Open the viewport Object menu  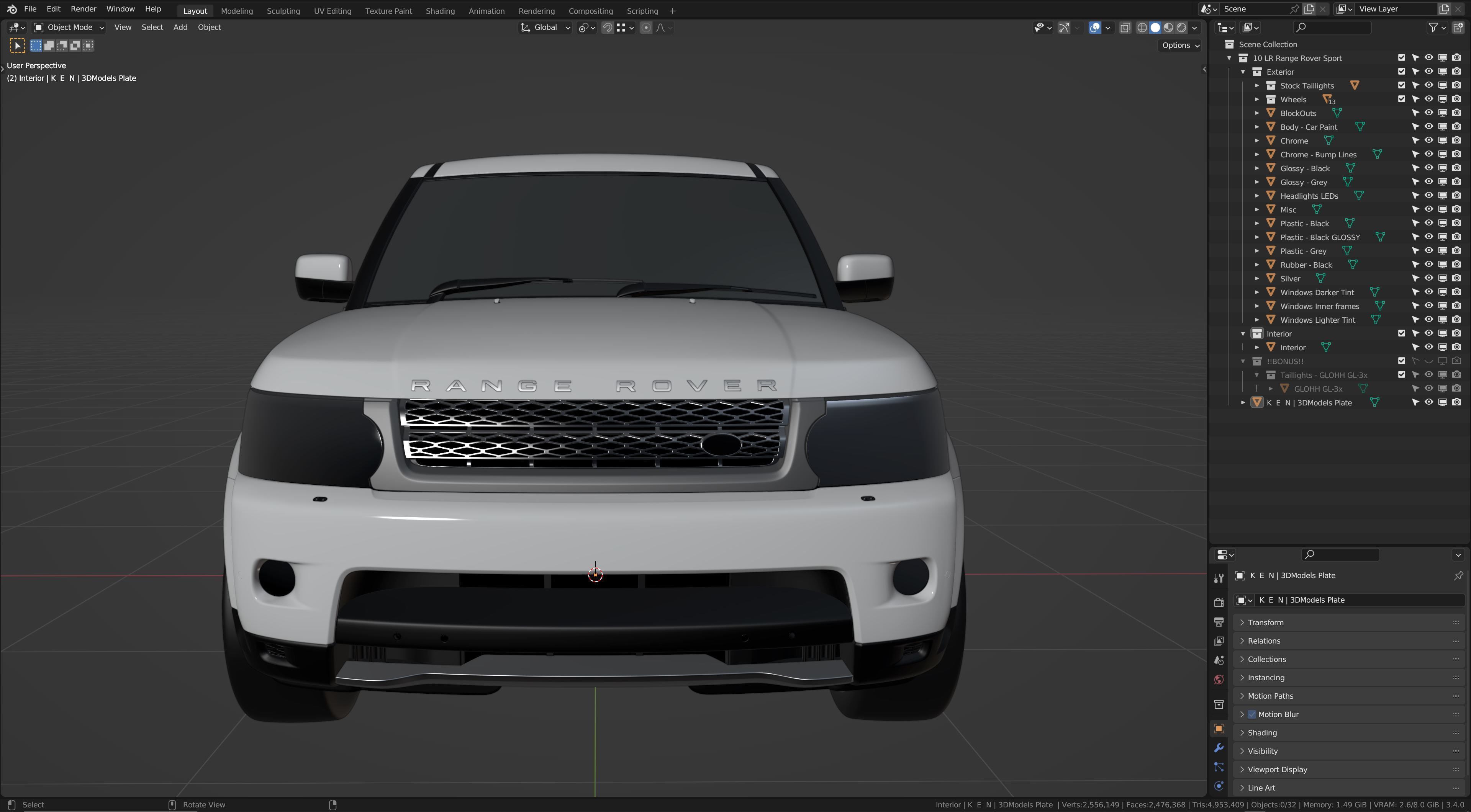(209, 28)
